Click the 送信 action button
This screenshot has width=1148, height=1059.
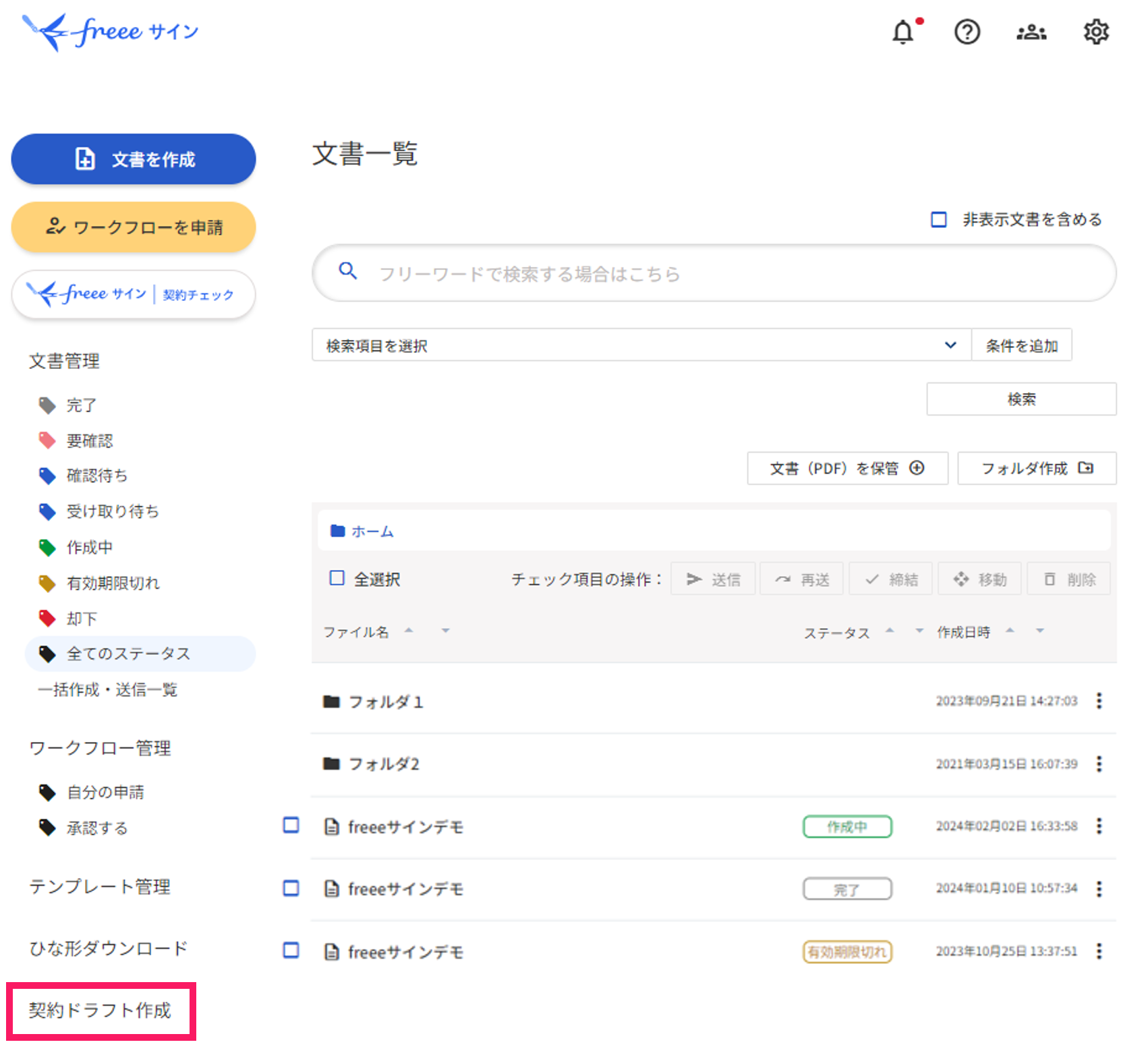click(x=713, y=579)
